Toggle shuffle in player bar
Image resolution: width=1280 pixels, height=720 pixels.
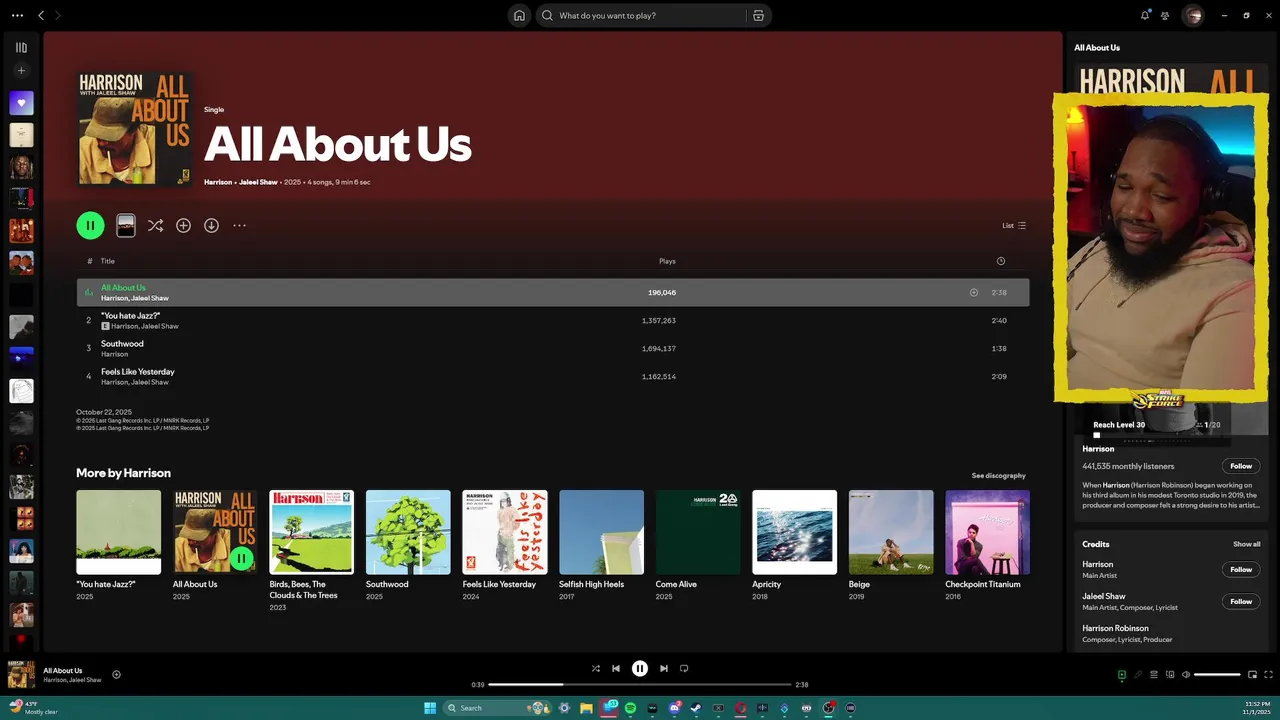596,668
